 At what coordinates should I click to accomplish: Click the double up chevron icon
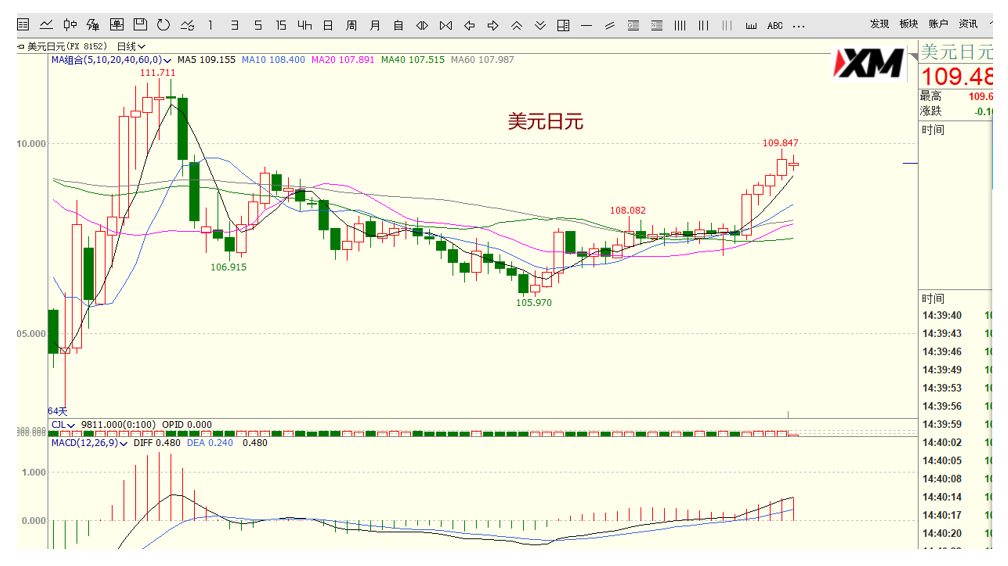pyautogui.click(x=516, y=25)
